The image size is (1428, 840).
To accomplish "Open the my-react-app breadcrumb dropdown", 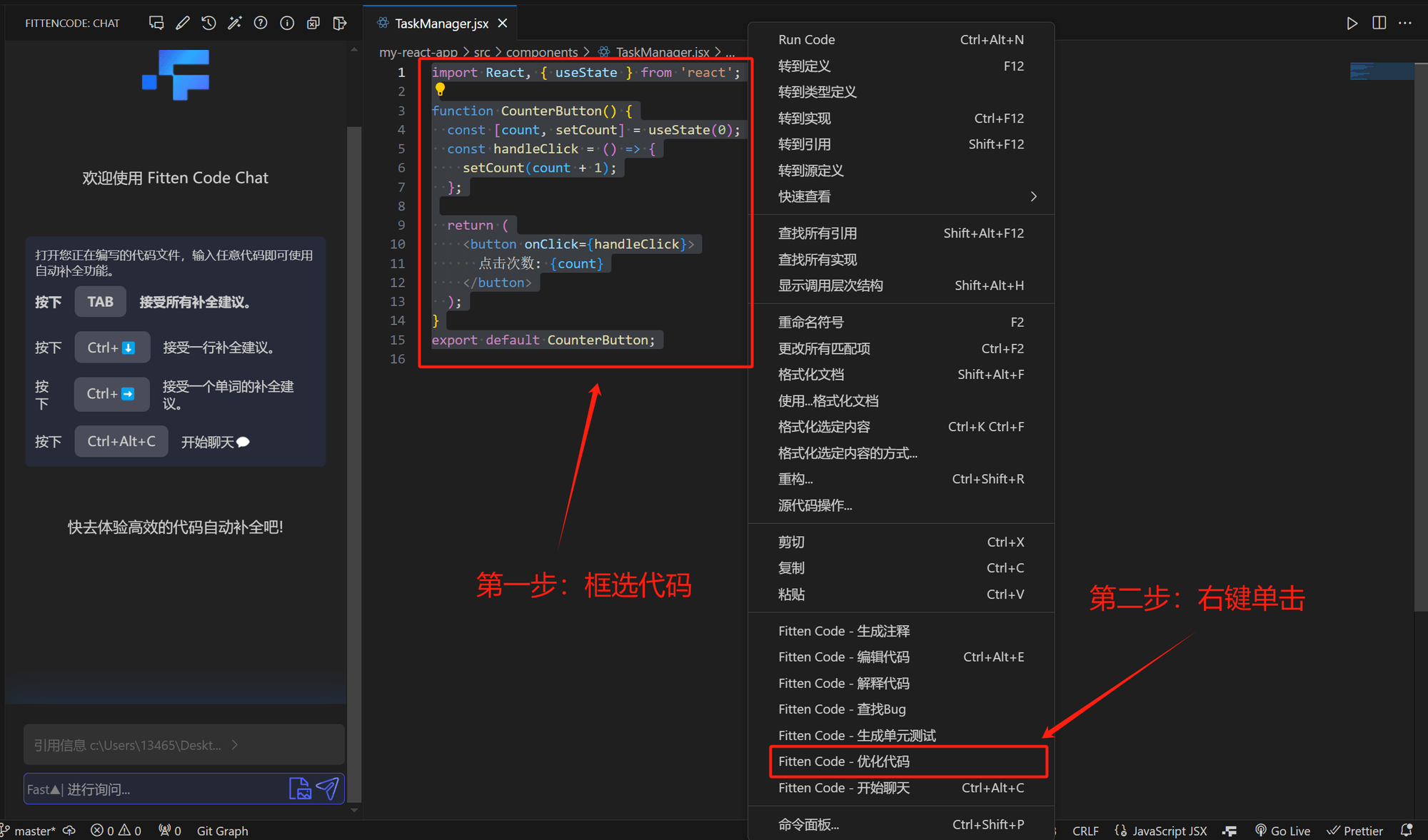I will (x=418, y=53).
